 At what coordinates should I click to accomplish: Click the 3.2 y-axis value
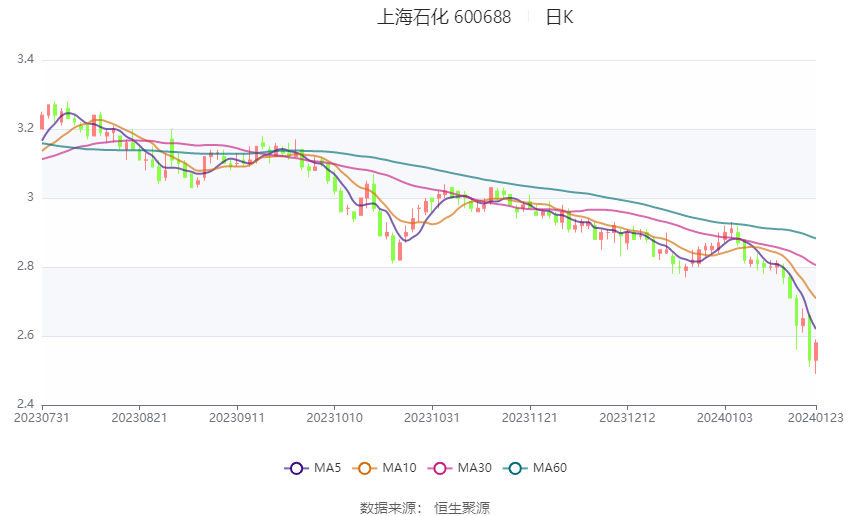[x=25, y=128]
